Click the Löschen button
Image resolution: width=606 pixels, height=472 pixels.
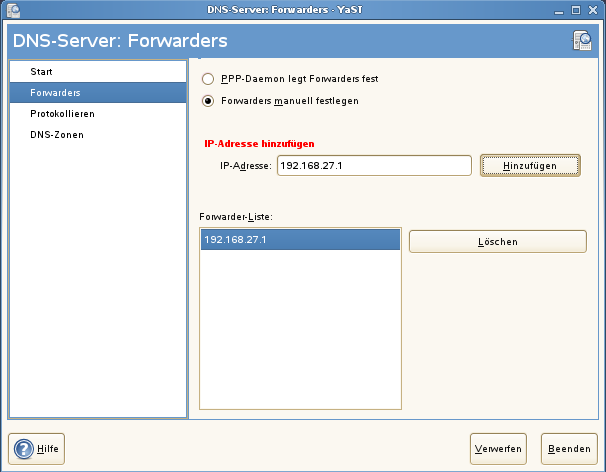point(498,242)
